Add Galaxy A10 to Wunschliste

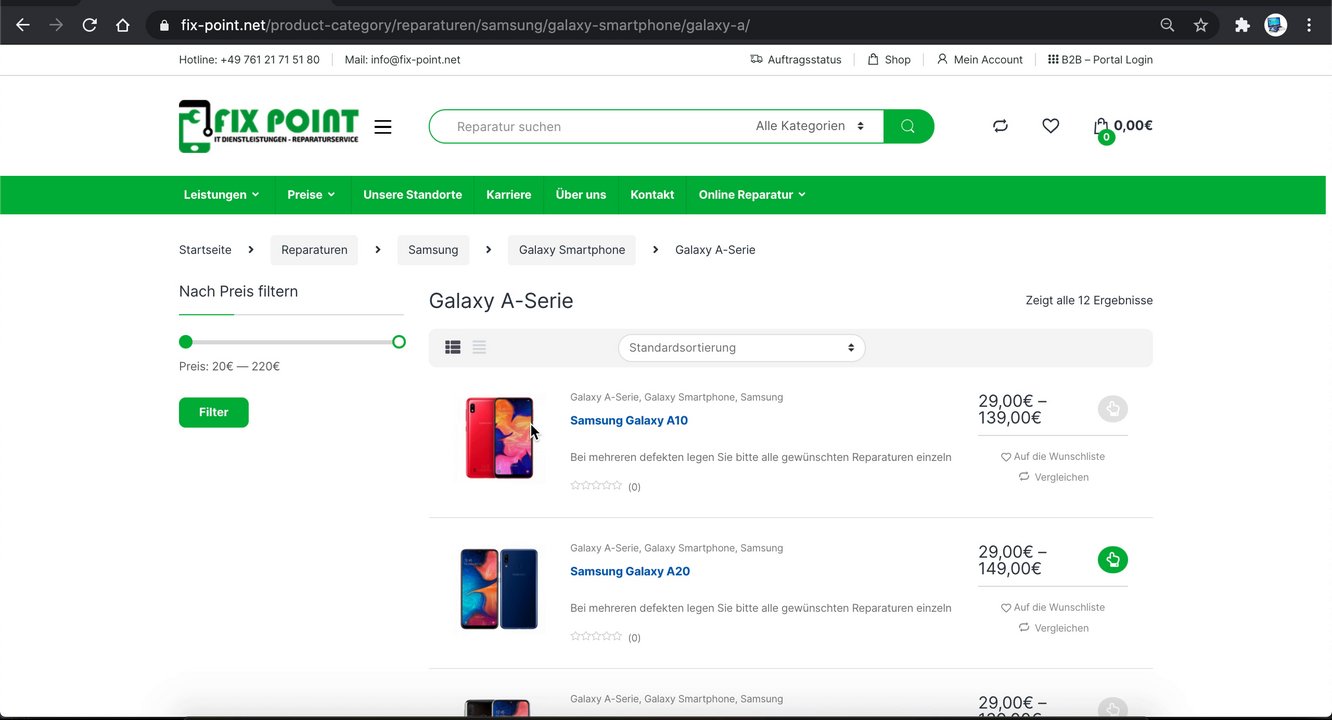(1053, 457)
